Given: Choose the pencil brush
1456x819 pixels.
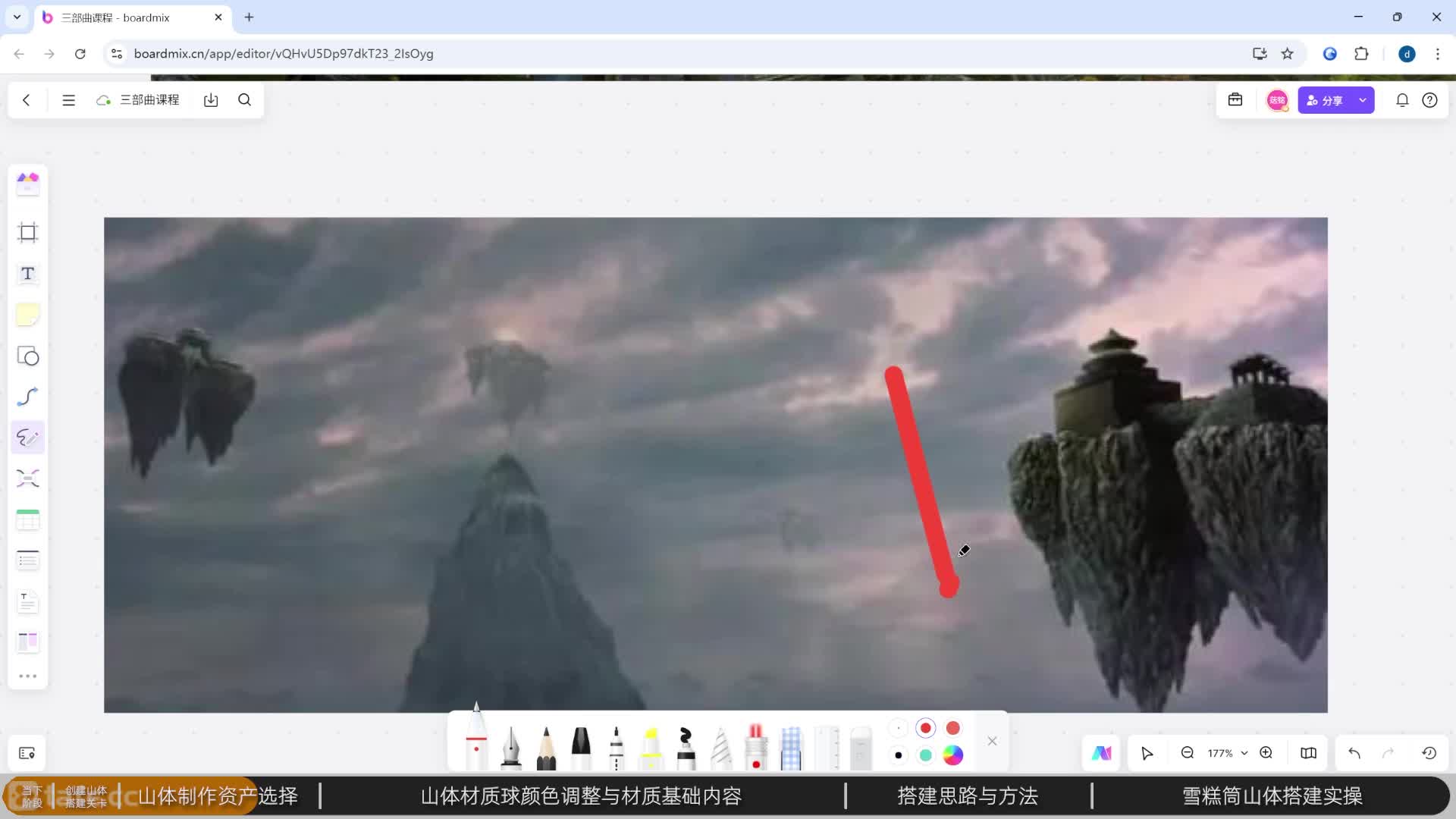Looking at the screenshot, I should [546, 748].
